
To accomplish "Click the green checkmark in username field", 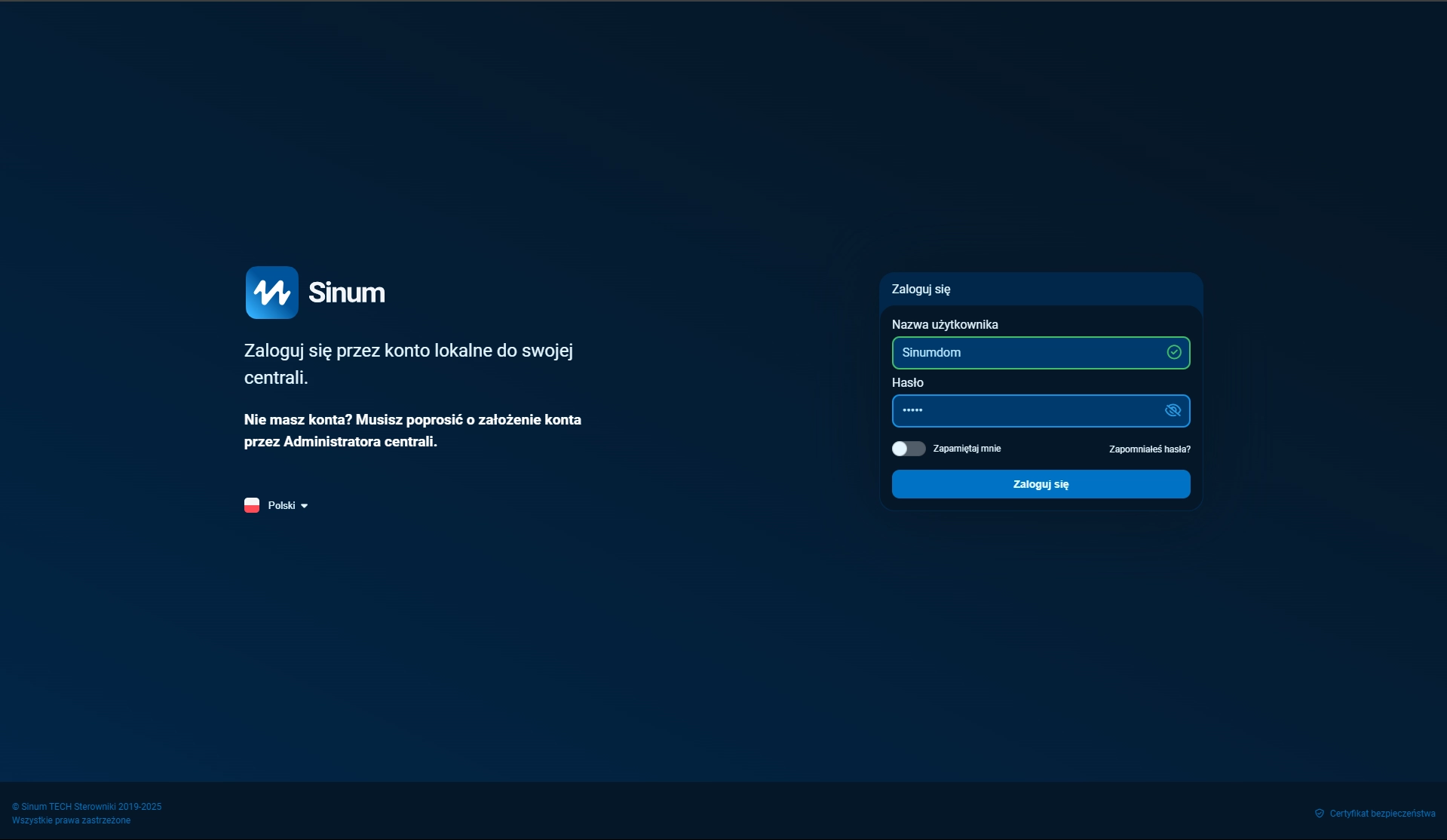I will coord(1173,352).
